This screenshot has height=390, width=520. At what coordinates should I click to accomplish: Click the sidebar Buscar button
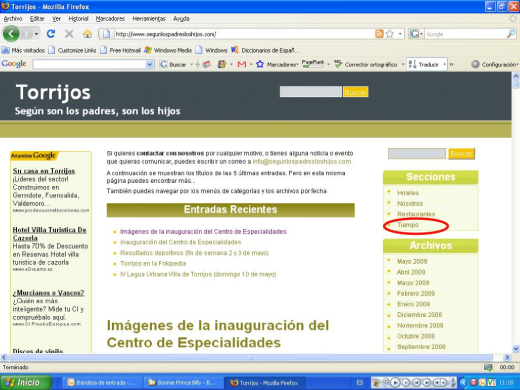coord(461,154)
